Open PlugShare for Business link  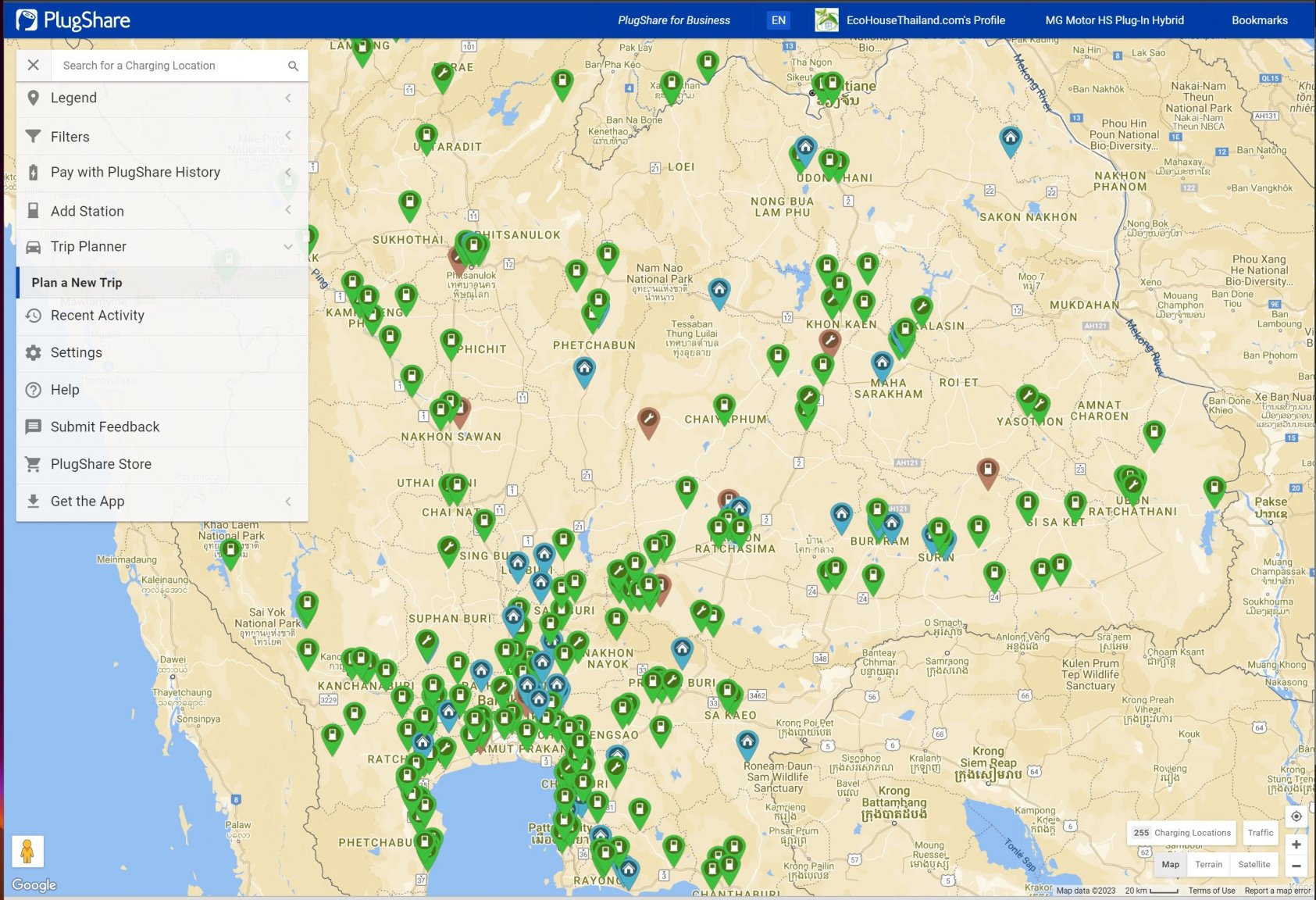[x=674, y=20]
